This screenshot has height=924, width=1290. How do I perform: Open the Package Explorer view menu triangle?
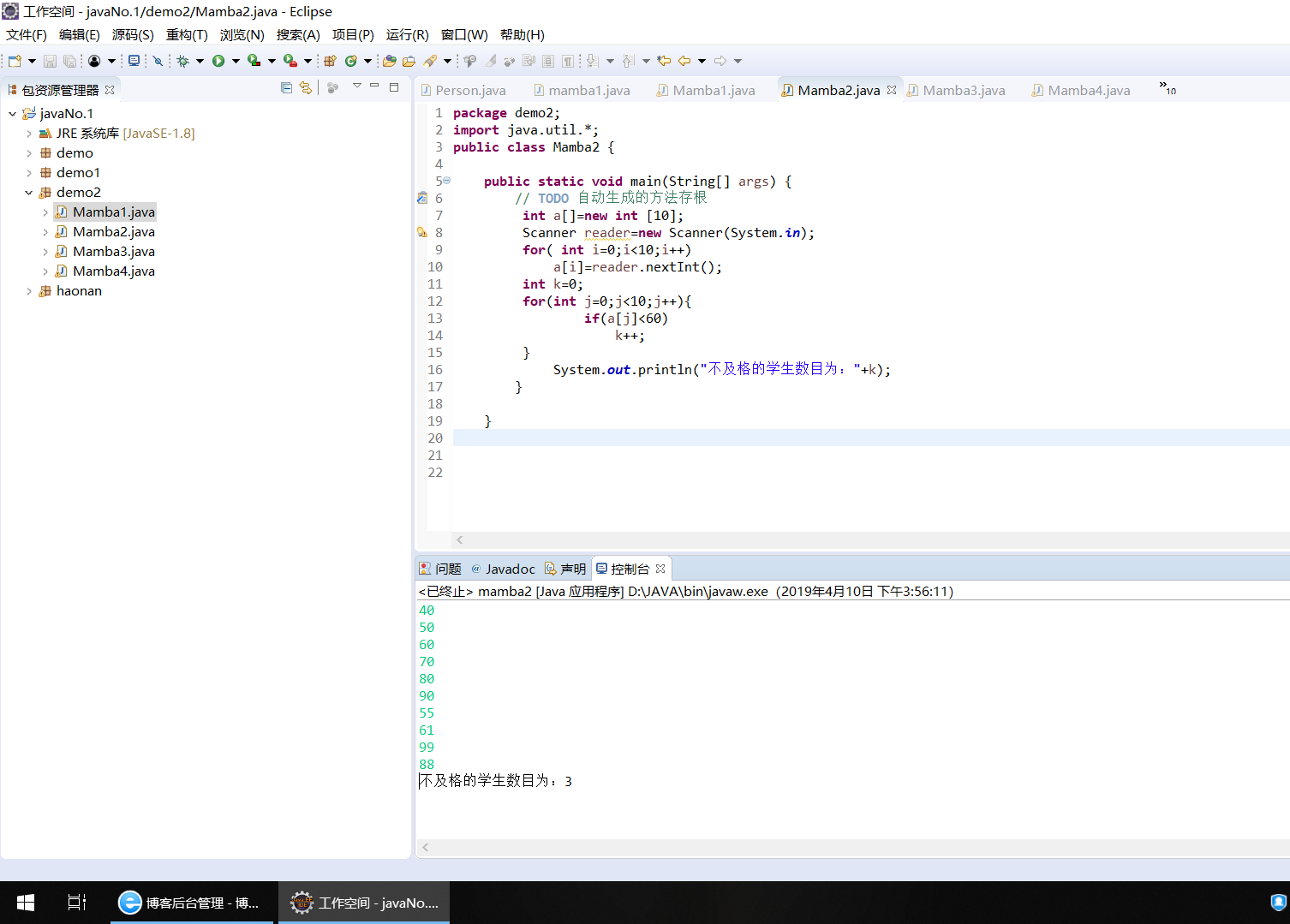click(x=357, y=86)
